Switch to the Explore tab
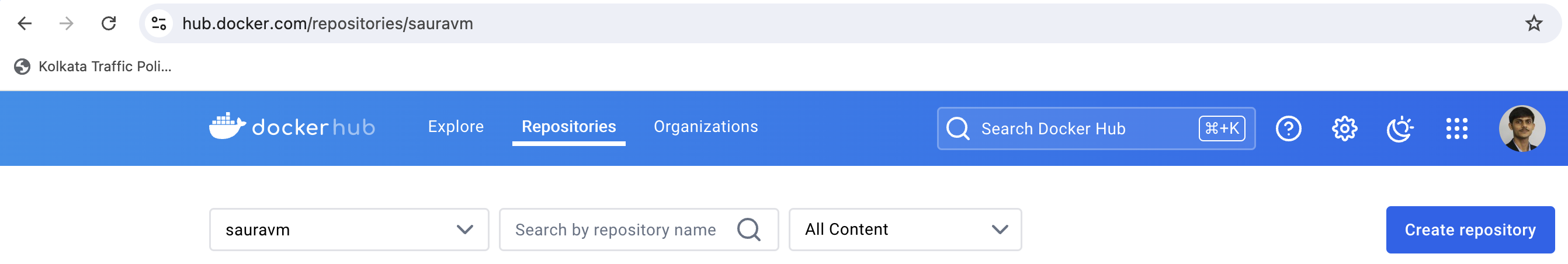The image size is (1568, 264). tap(455, 127)
